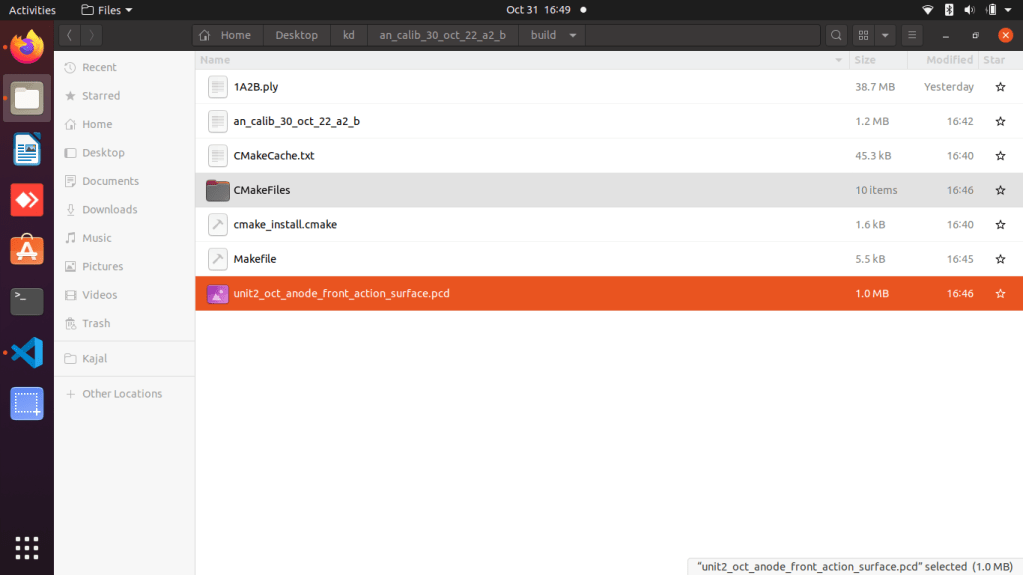Image resolution: width=1023 pixels, height=575 pixels.
Task: Navigate to Desktop in path bar
Action: pos(296,35)
